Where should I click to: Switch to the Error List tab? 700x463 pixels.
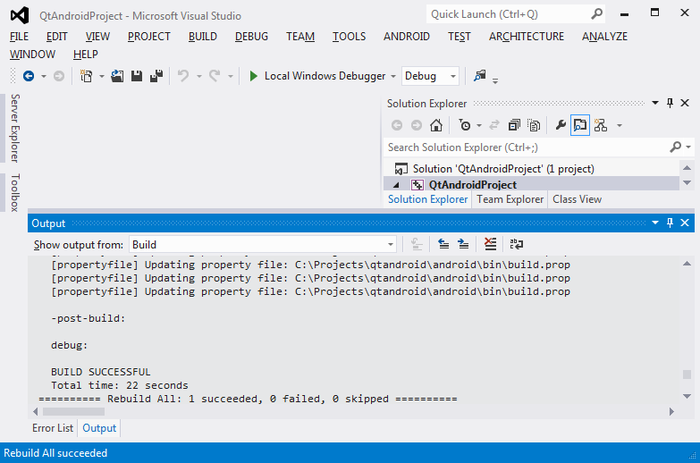tap(53, 428)
